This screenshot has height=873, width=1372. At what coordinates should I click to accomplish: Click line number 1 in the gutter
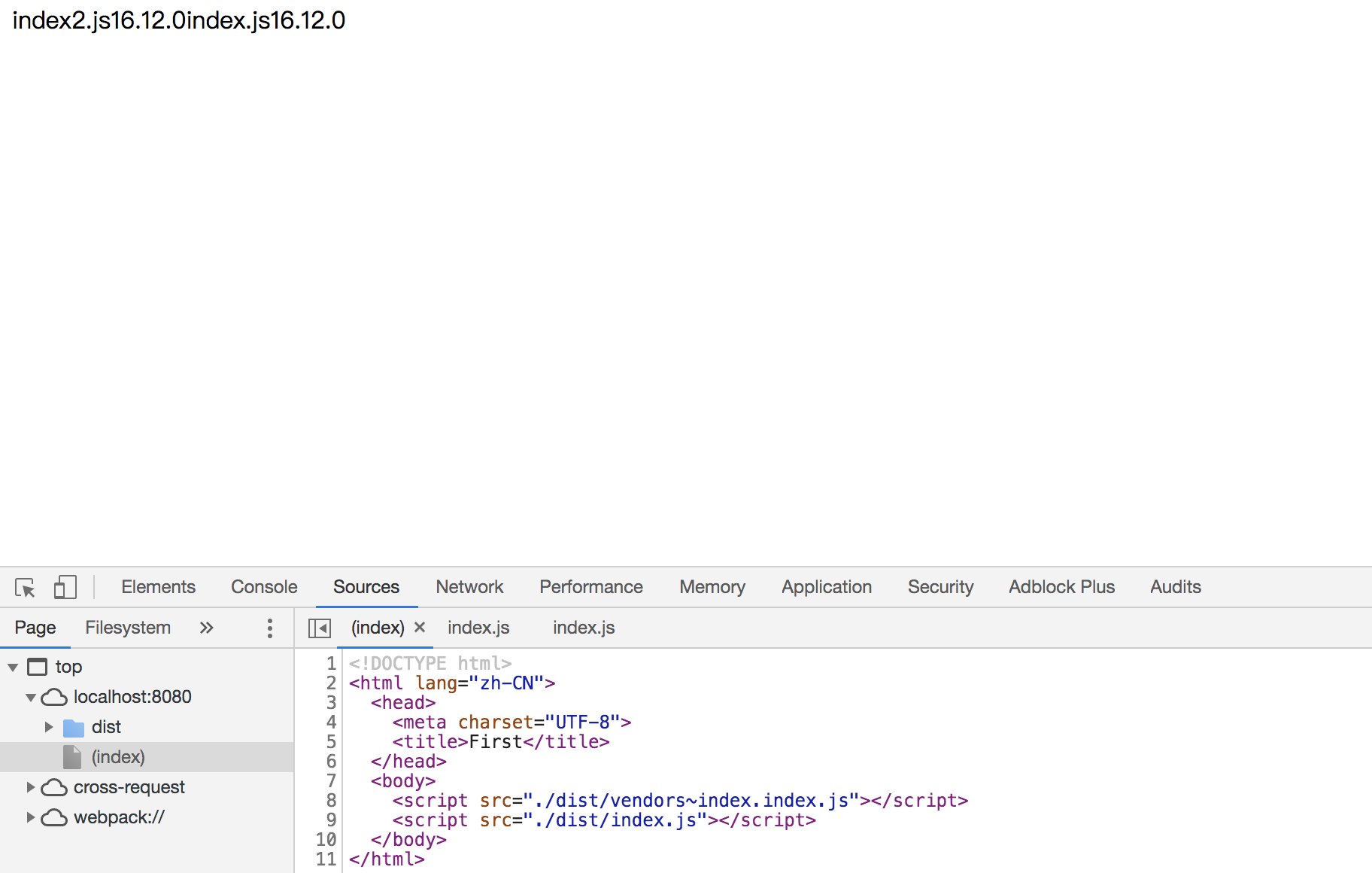(x=331, y=664)
